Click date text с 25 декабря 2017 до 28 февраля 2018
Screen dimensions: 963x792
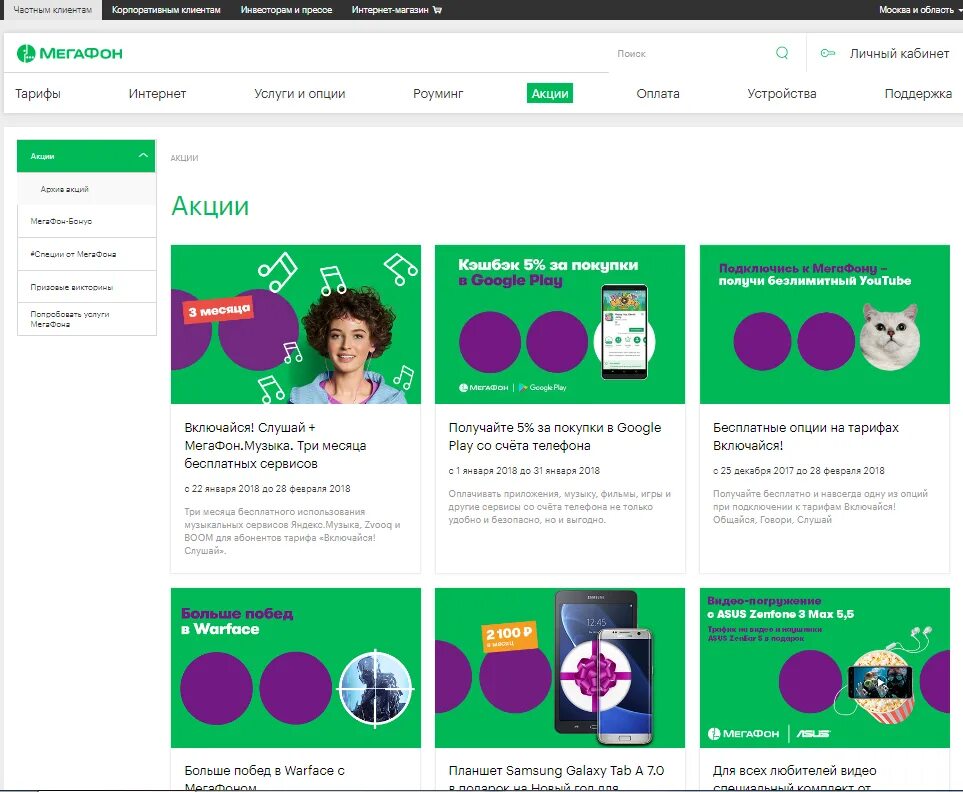tap(798, 471)
